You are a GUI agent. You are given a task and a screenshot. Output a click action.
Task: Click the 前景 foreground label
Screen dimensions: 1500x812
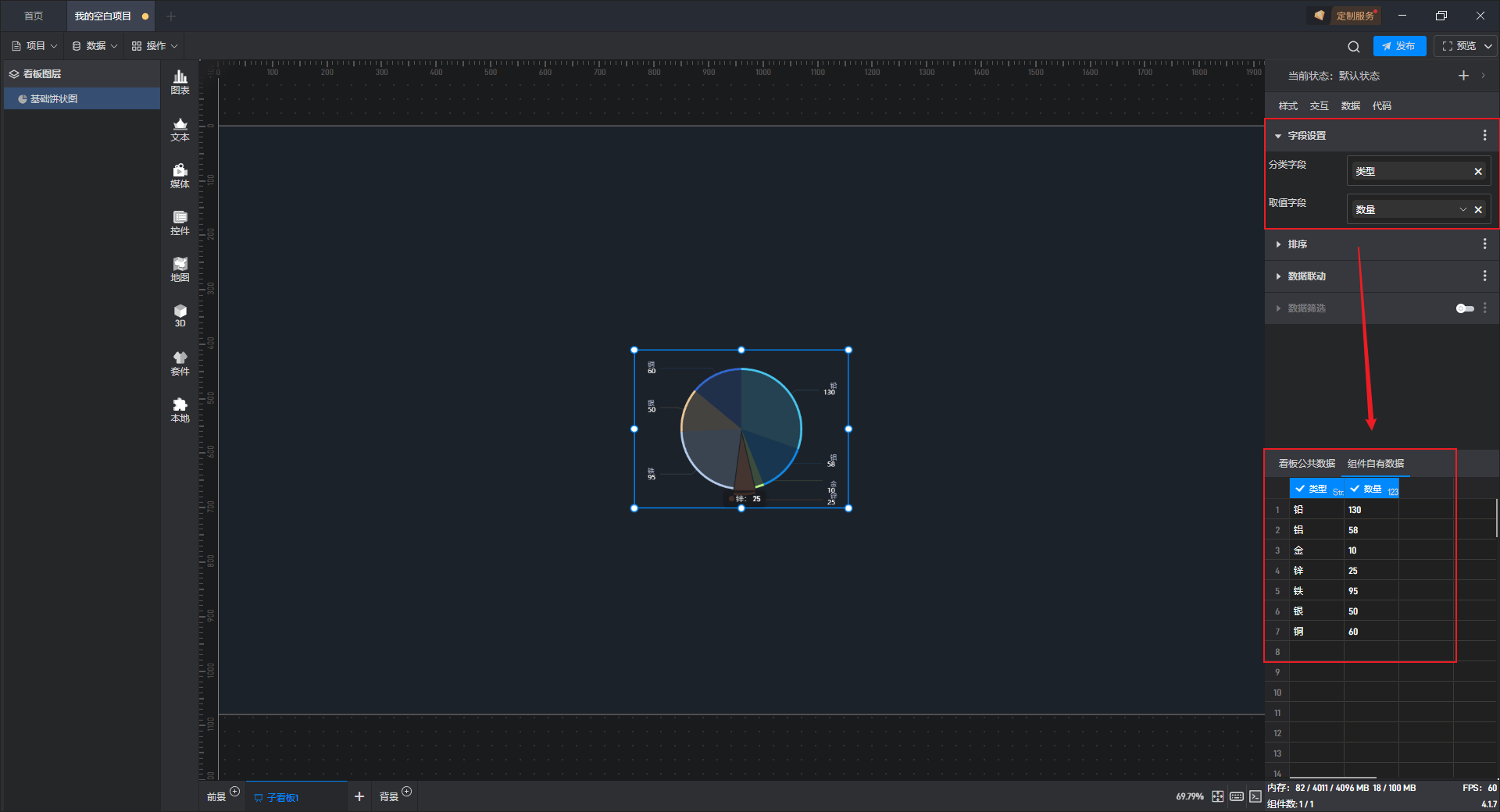click(x=216, y=797)
